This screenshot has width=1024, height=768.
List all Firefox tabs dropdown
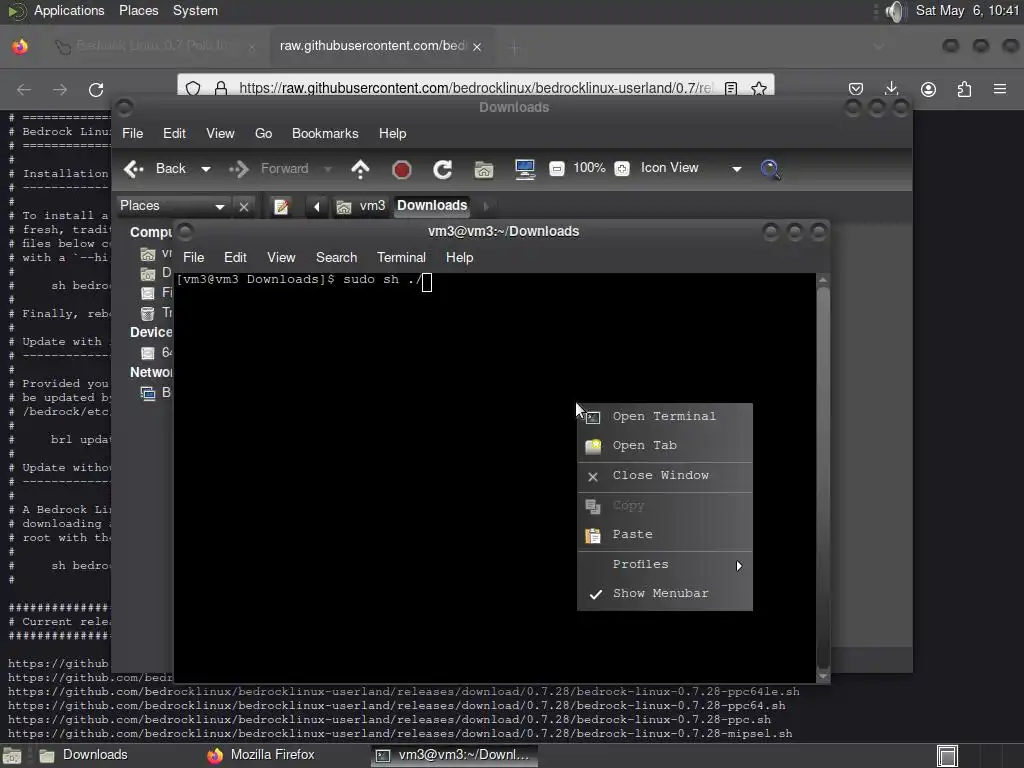878,47
